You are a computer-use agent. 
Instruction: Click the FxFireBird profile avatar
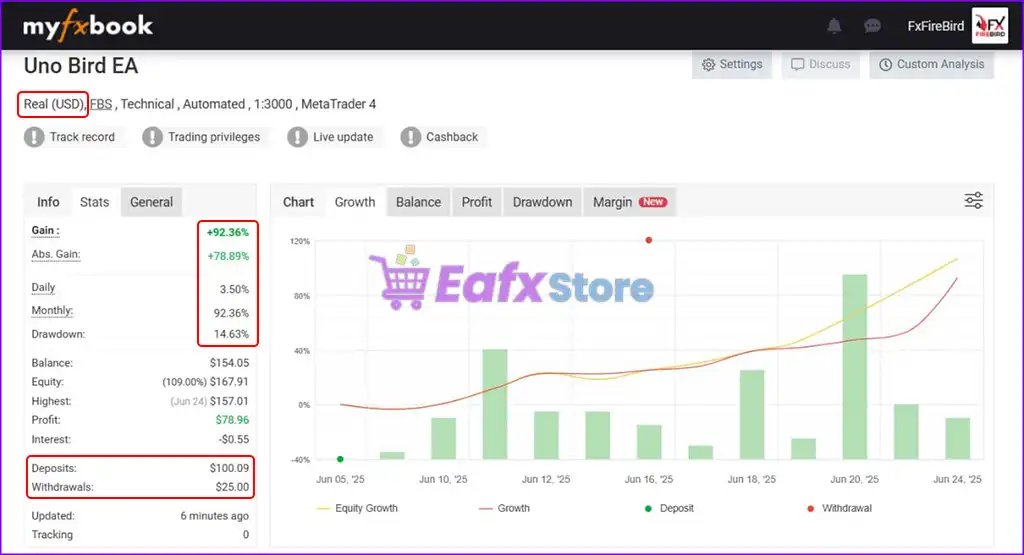coord(989,26)
